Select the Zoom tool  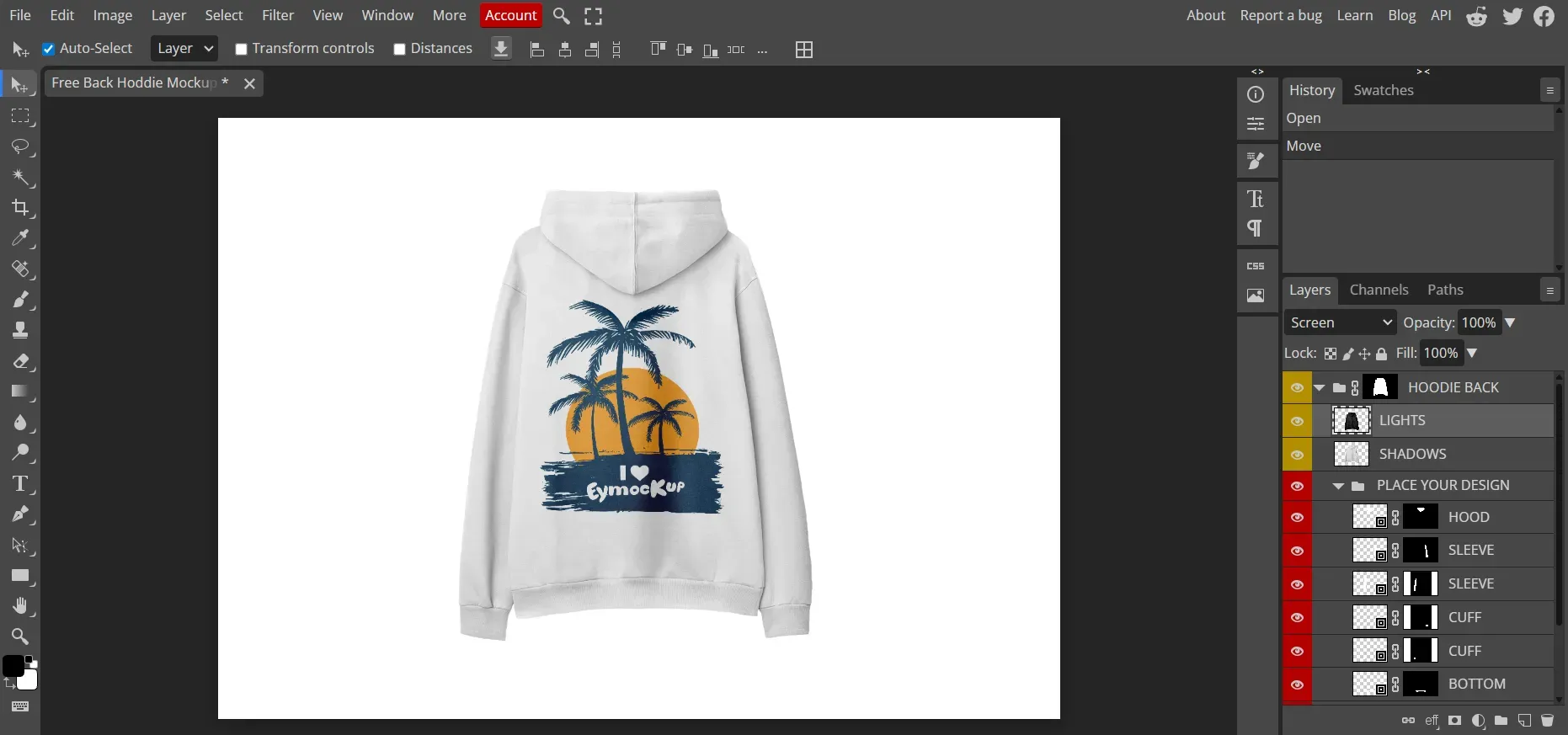coord(19,636)
